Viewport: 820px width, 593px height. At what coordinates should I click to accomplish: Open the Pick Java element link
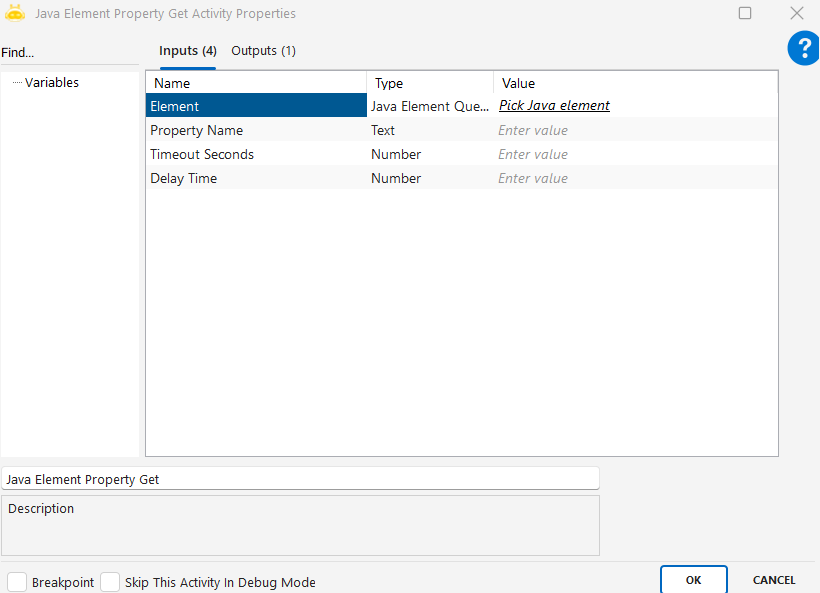(x=554, y=106)
